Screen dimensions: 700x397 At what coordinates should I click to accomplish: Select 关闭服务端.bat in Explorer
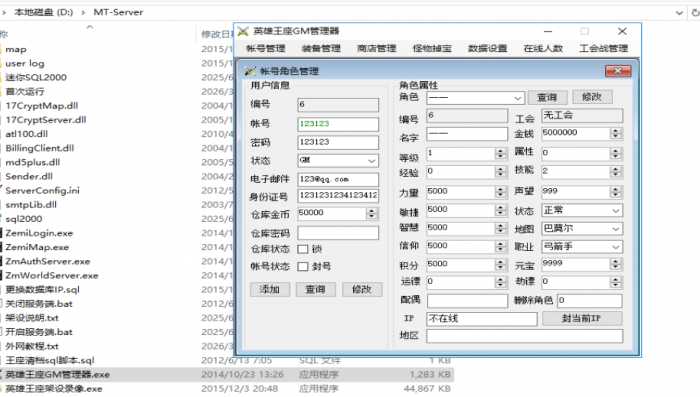38,304
